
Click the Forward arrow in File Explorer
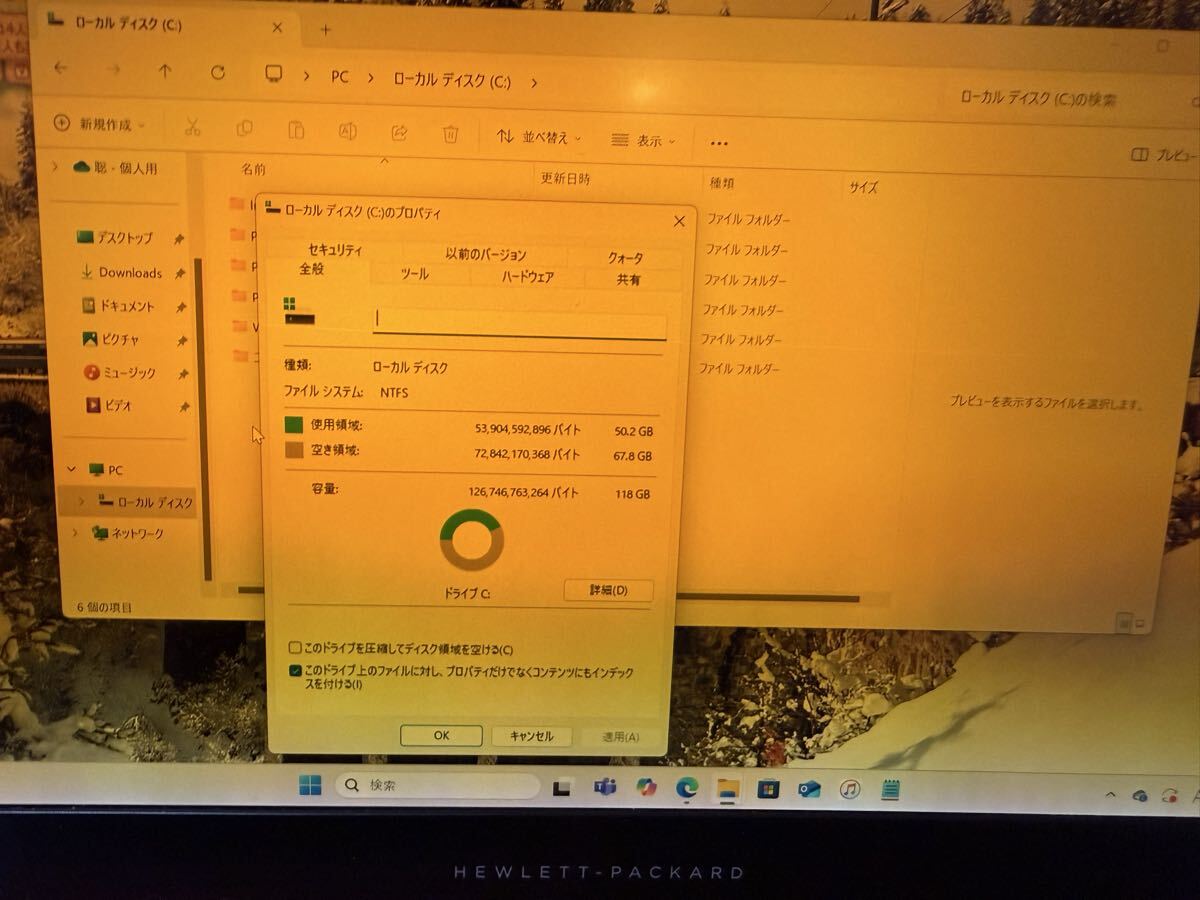113,70
